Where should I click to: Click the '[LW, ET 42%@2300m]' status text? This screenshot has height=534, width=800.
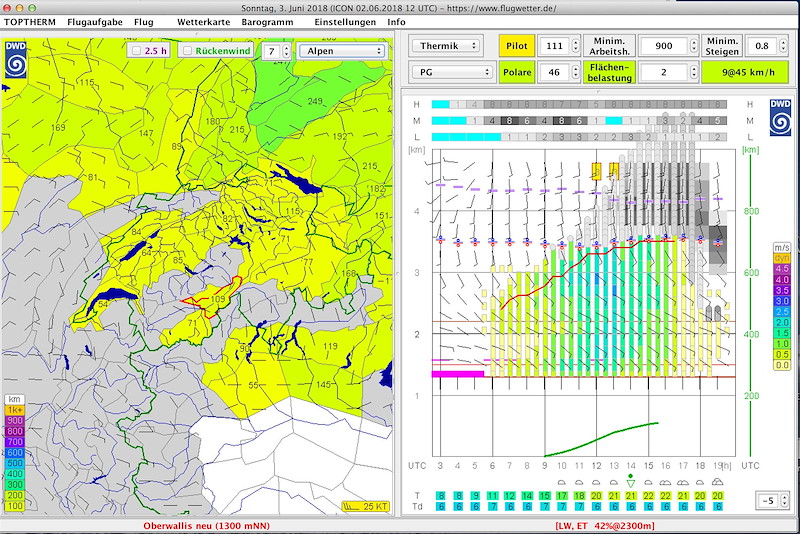pyautogui.click(x=605, y=526)
